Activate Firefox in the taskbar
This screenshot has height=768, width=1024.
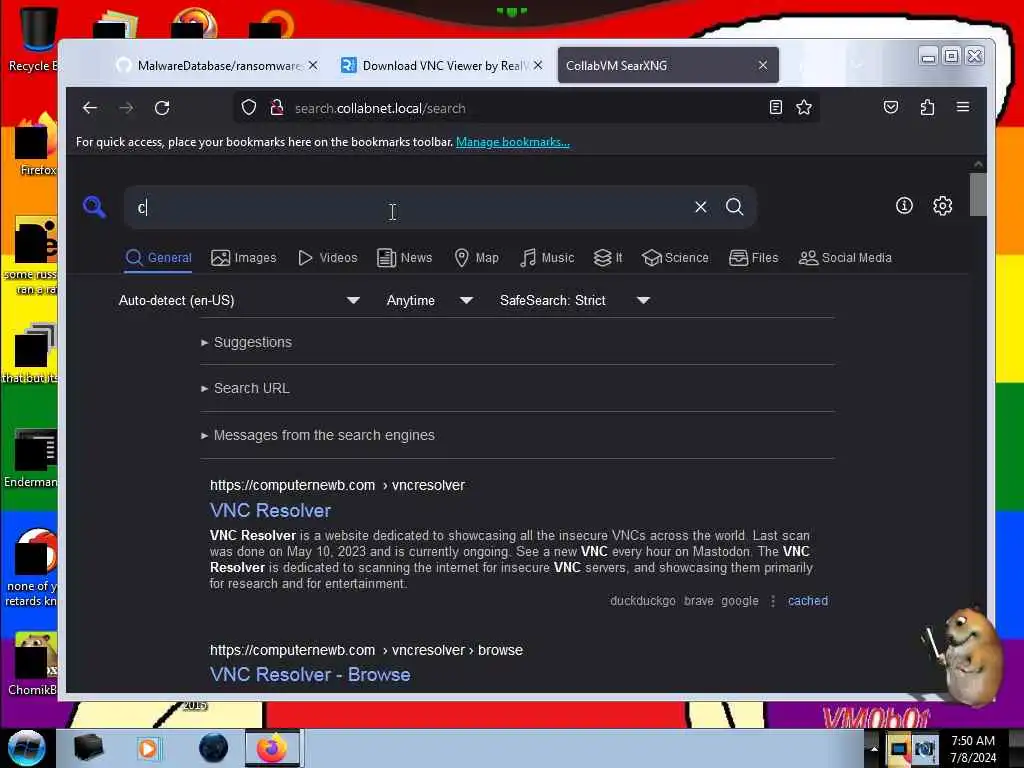point(272,748)
